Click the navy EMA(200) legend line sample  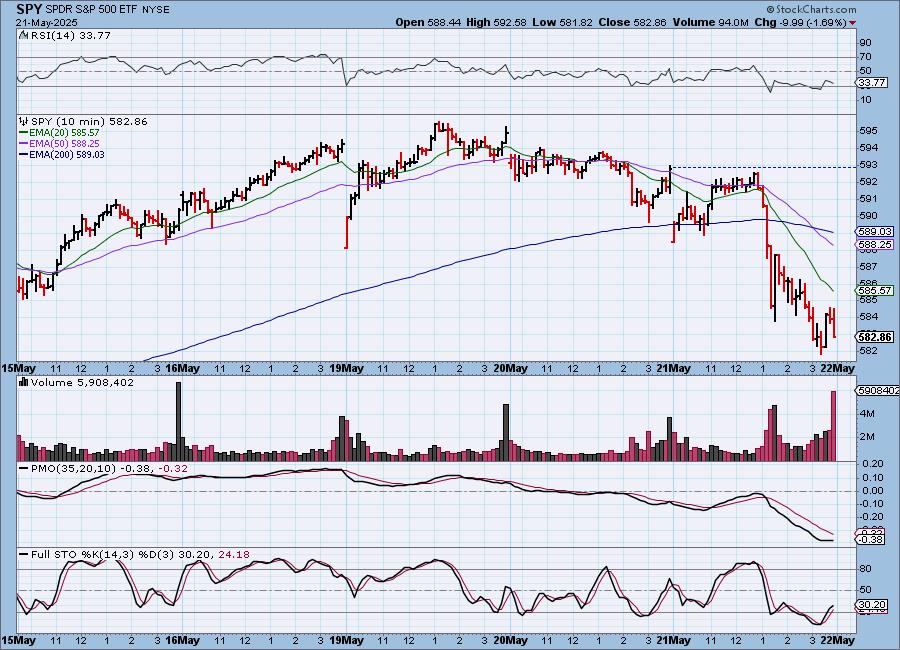24,154
